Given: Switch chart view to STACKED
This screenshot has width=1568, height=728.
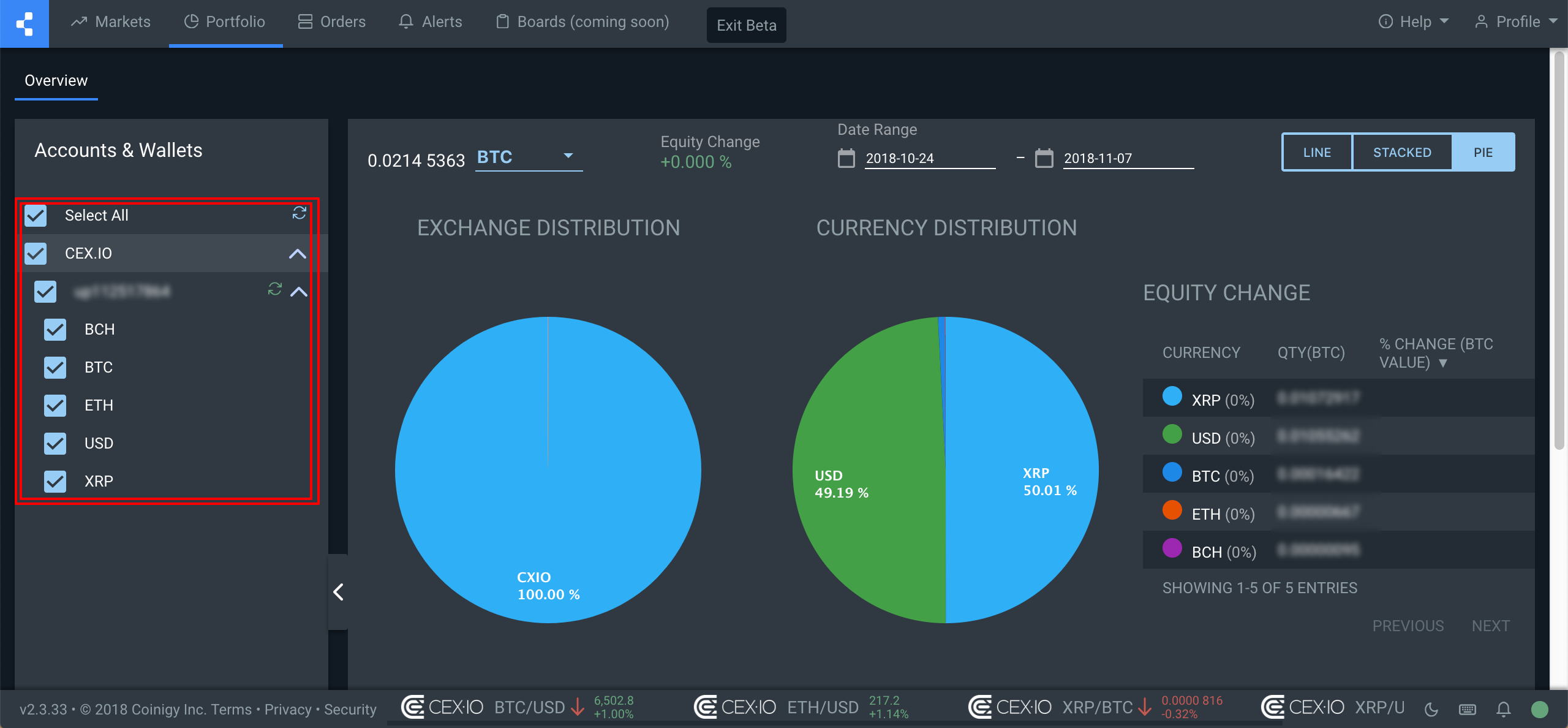Looking at the screenshot, I should tap(1402, 152).
